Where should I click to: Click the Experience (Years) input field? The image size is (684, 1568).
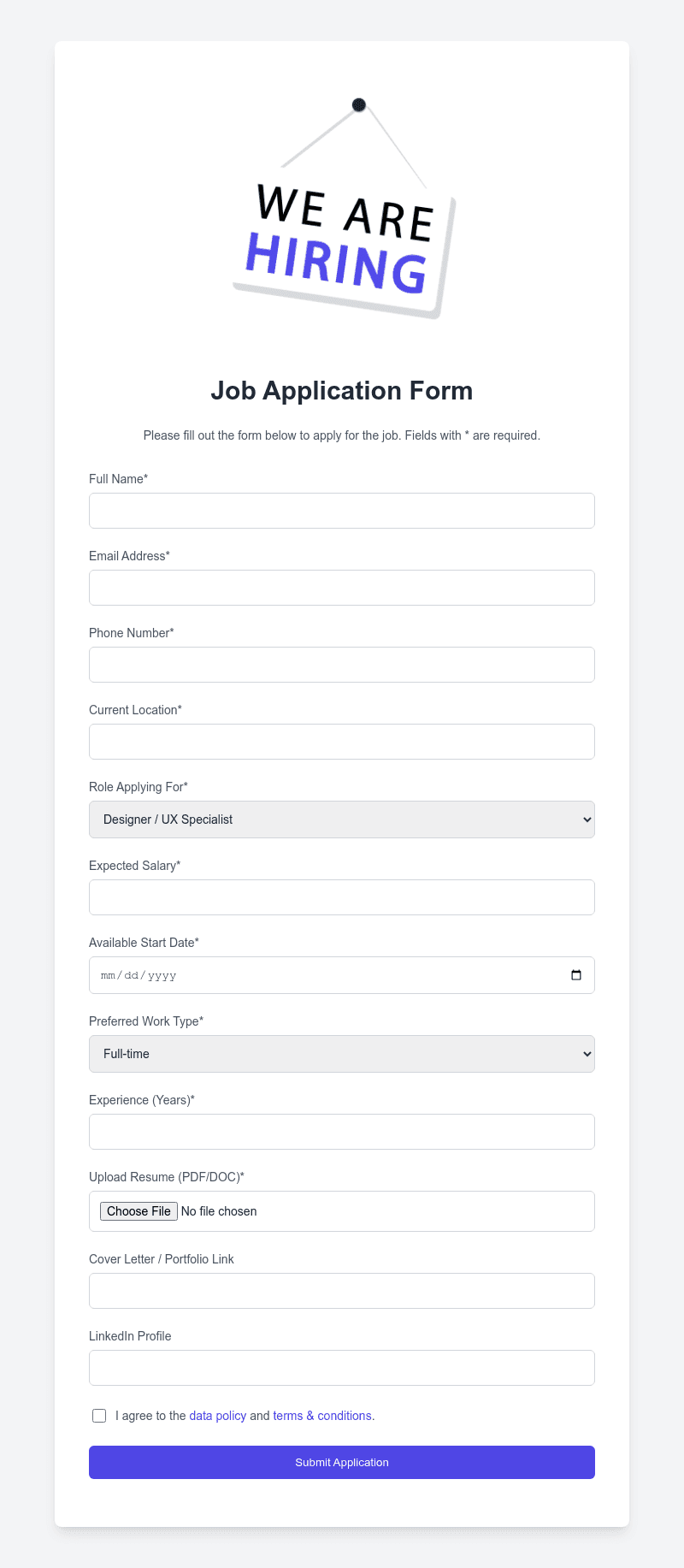coord(342,1131)
